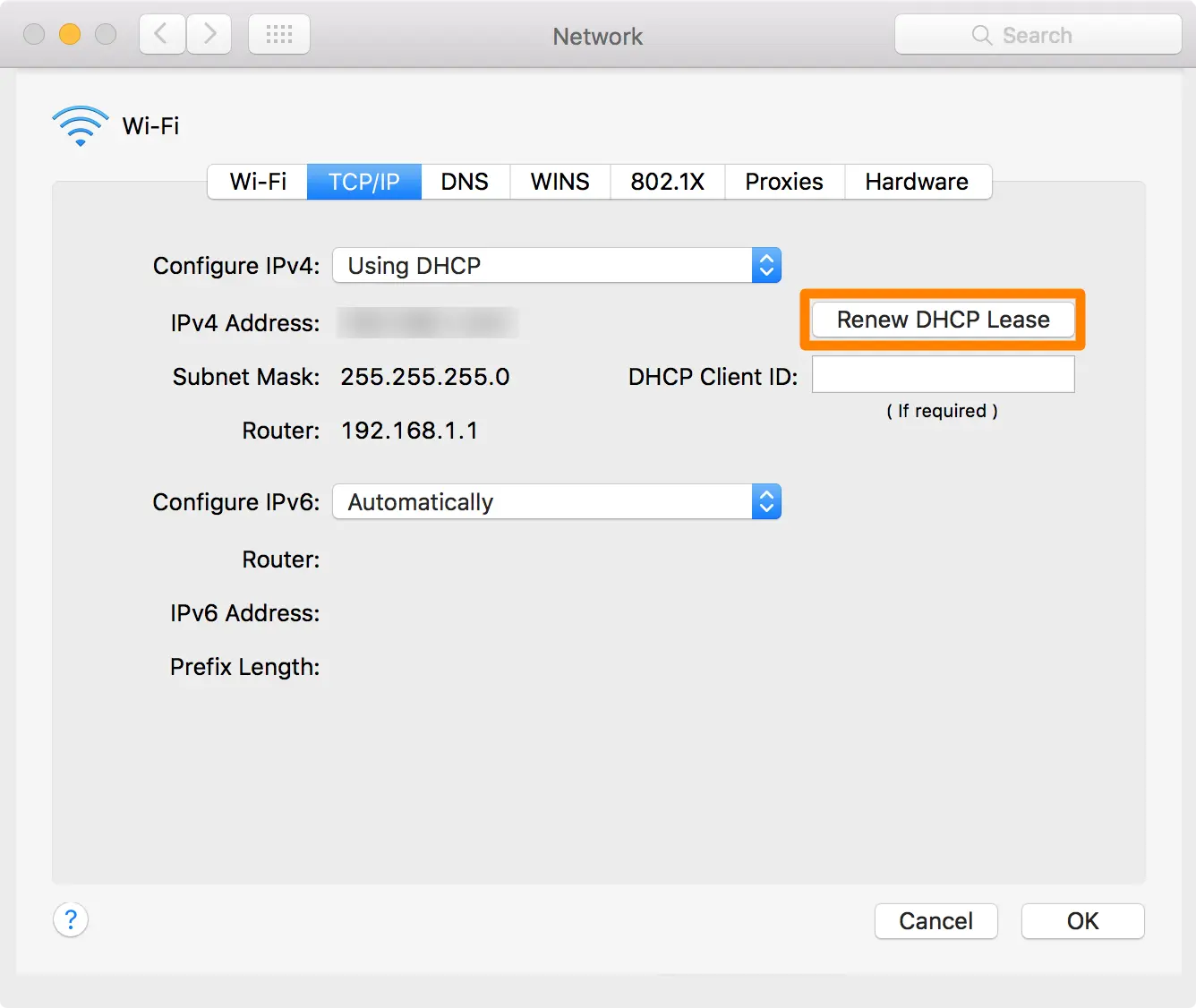
Task: Click the "IPv6 Address:" label
Action: (x=245, y=613)
